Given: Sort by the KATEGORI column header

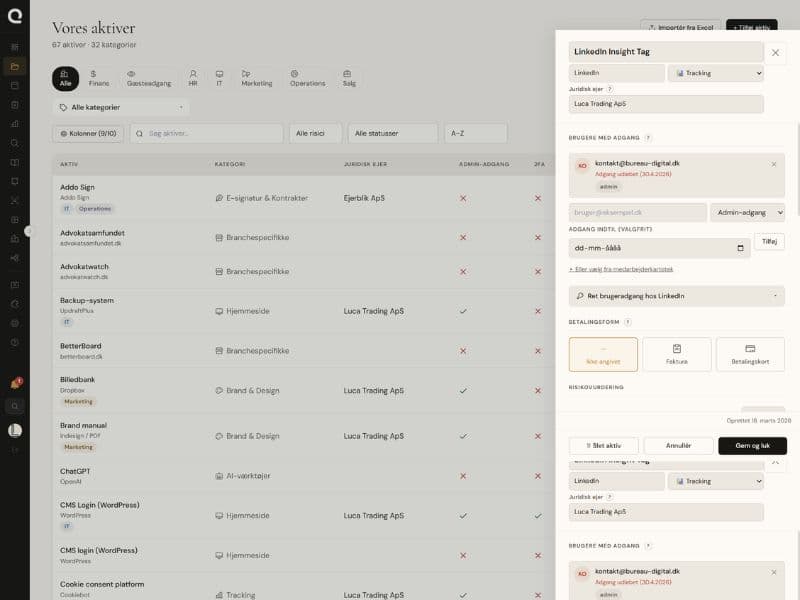Looking at the screenshot, I should click(x=230, y=164).
